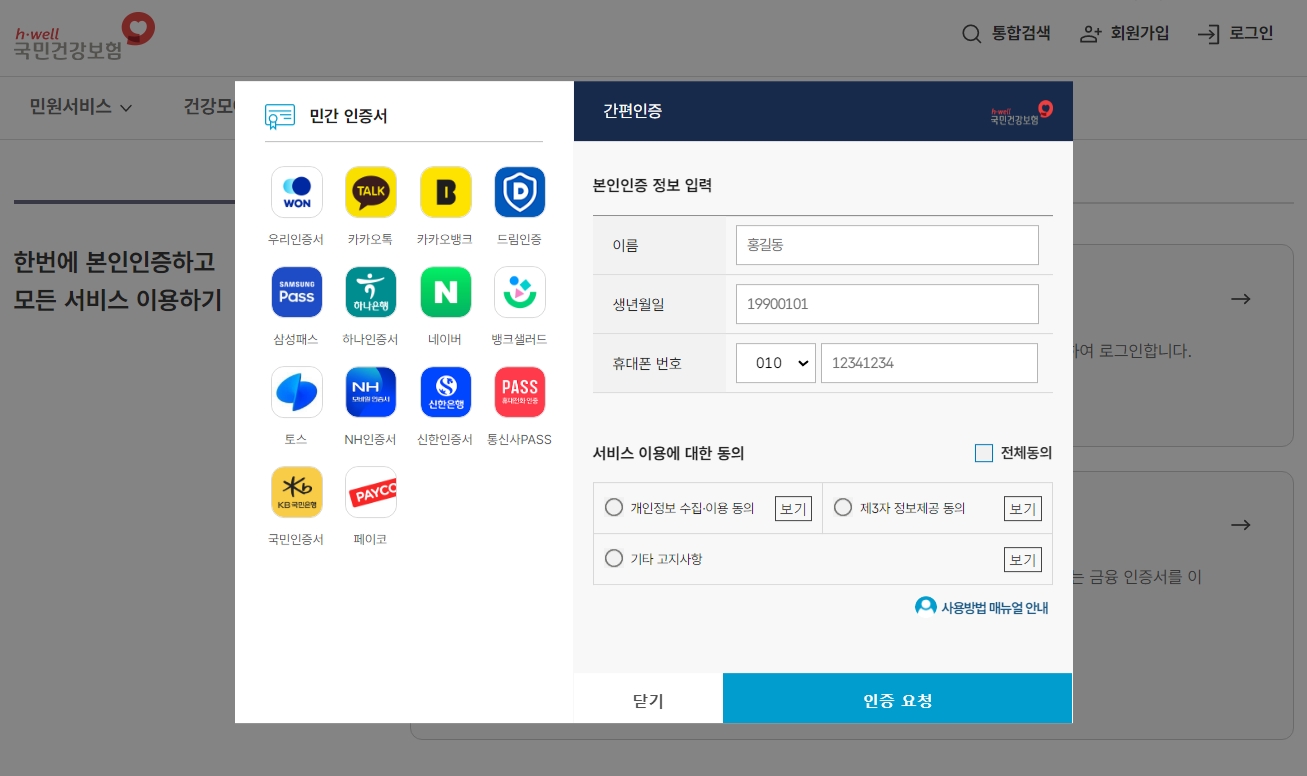Image resolution: width=1307 pixels, height=776 pixels.
Task: Click the 인증 요청 button
Action: [x=897, y=698]
